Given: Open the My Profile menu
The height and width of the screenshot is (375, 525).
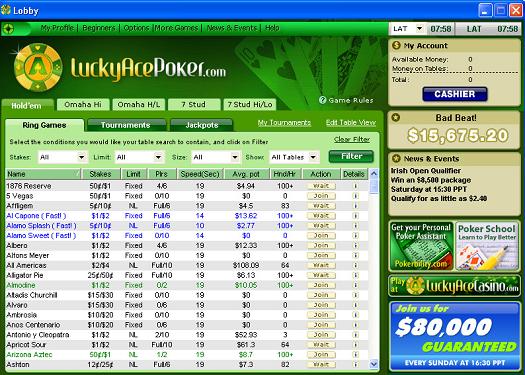Looking at the screenshot, I should pyautogui.click(x=57, y=28).
